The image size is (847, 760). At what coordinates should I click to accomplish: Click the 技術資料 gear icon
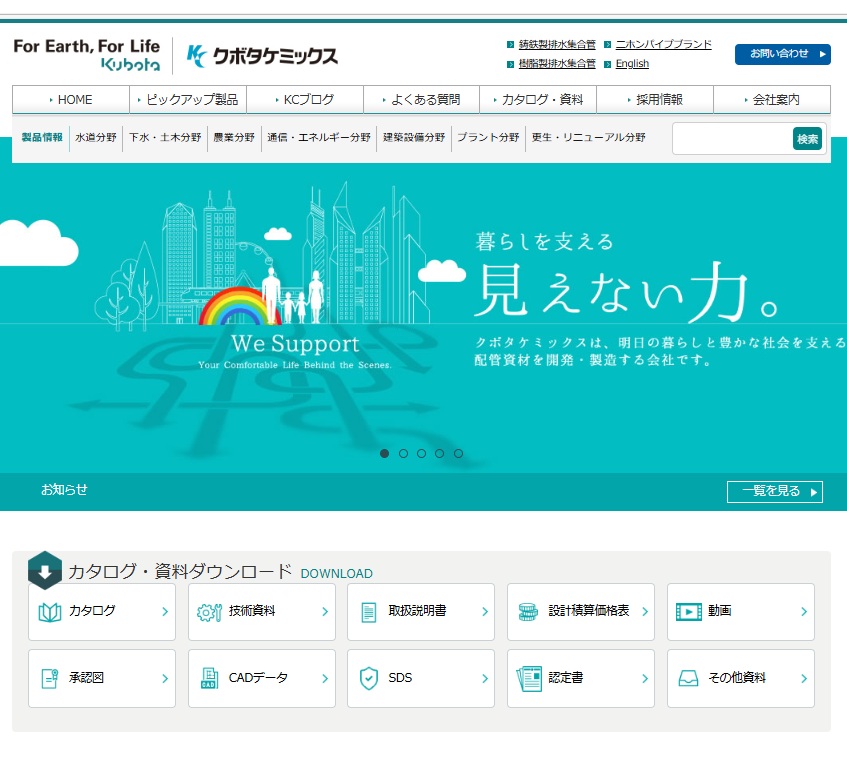click(x=209, y=612)
